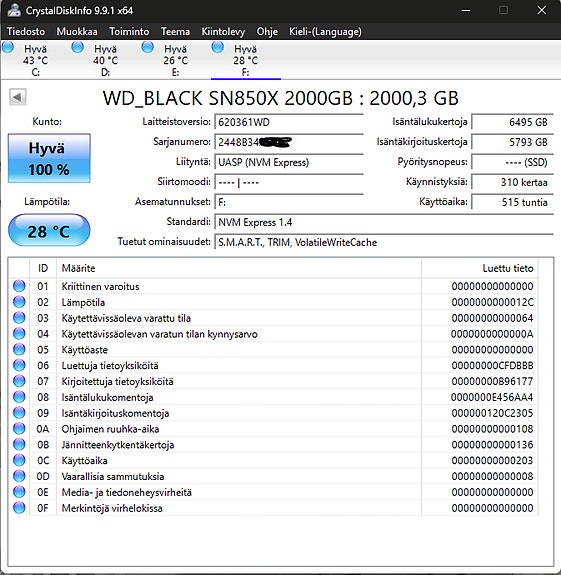Select raw value 0000000000008
Screen dimensions: 561x575
coord(492,476)
